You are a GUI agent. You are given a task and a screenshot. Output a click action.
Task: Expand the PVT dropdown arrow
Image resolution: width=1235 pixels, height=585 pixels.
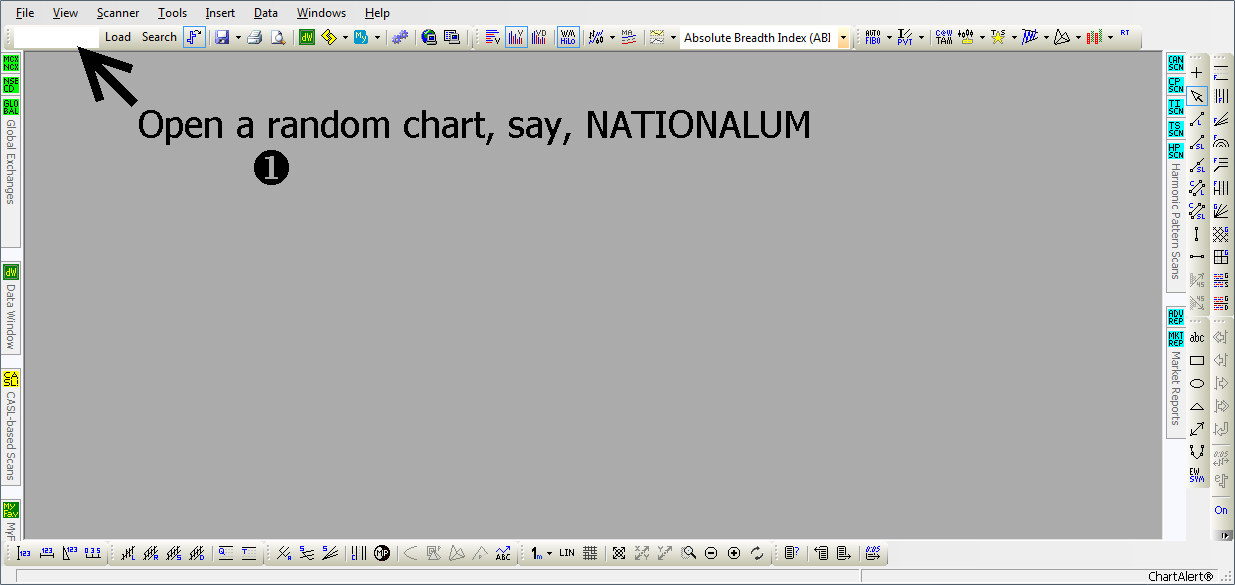921,37
